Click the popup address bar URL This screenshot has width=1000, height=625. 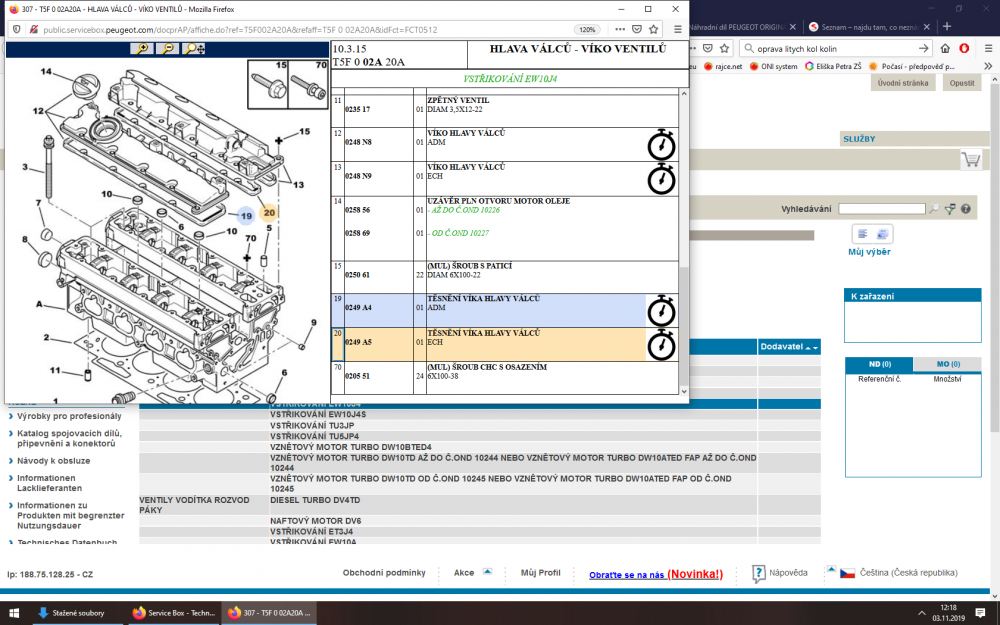[240, 29]
